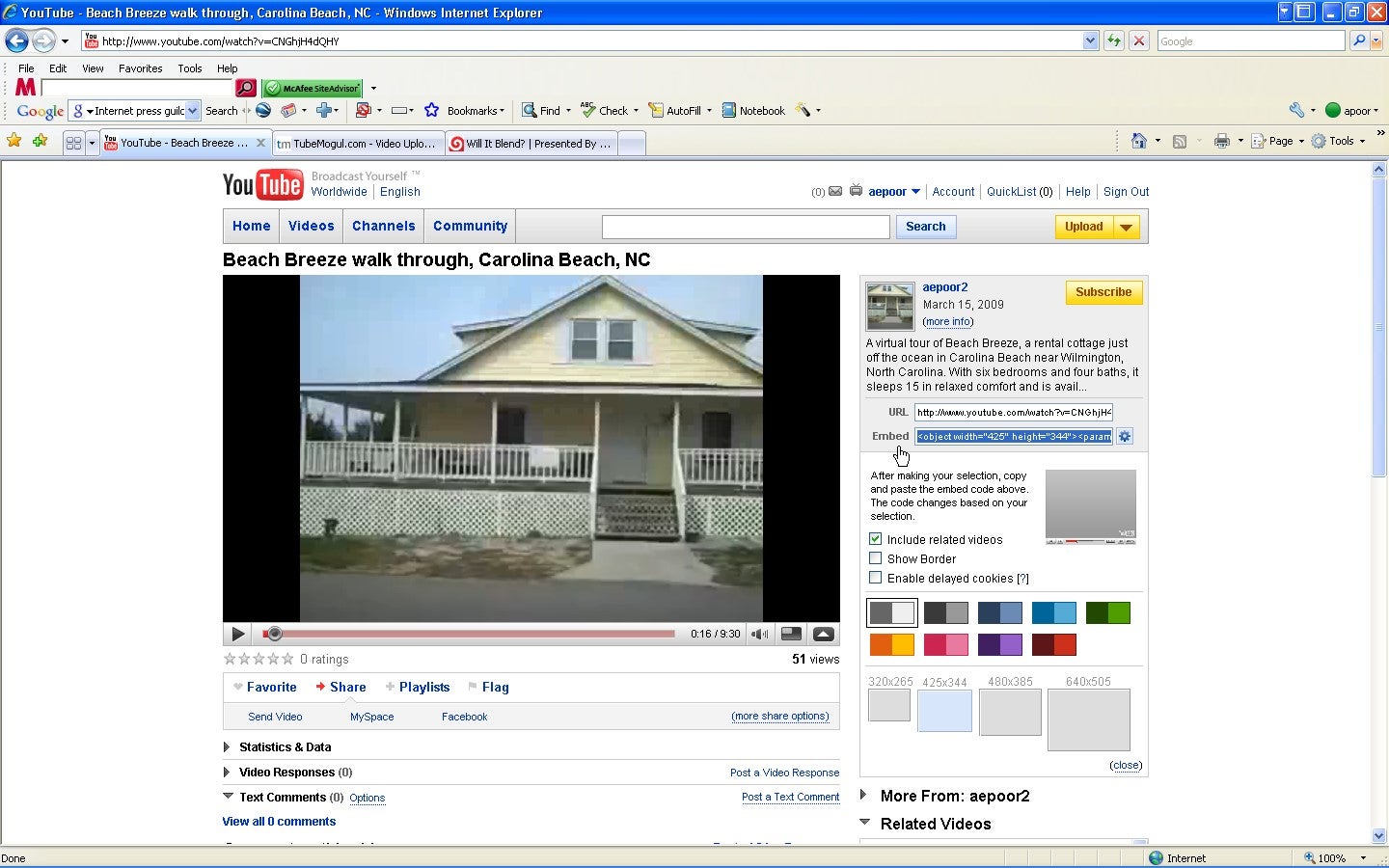Click the YouTube Search button

coord(926,227)
